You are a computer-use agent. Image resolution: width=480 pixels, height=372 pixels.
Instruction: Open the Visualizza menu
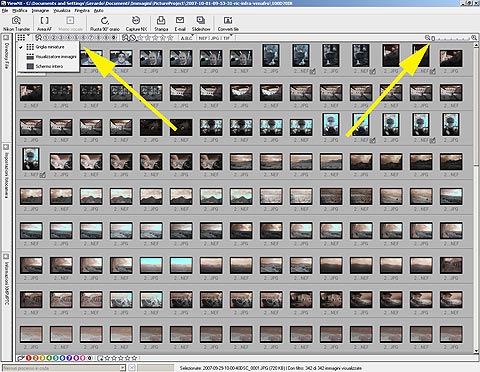[x=62, y=11]
